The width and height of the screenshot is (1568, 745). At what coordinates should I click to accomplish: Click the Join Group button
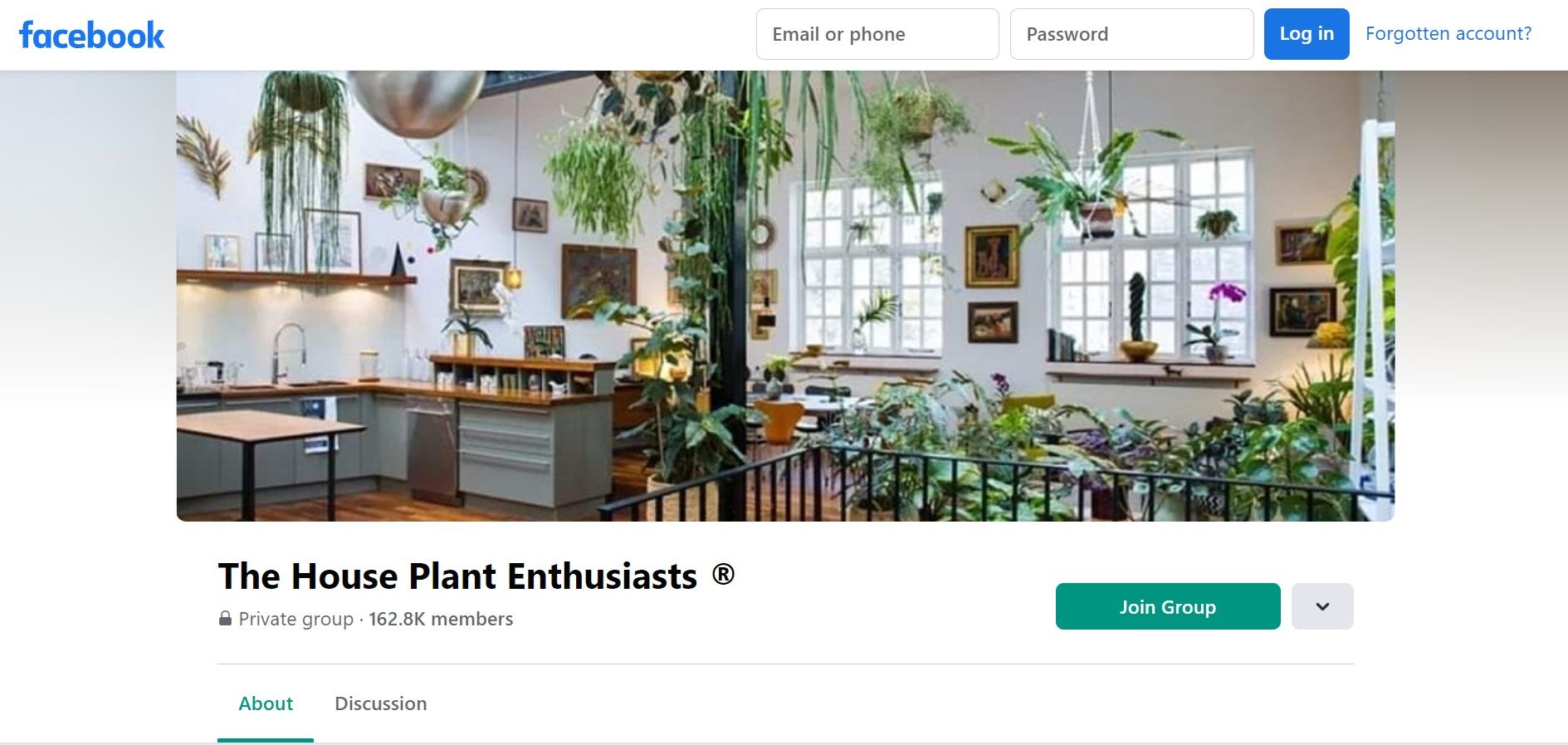click(1168, 606)
